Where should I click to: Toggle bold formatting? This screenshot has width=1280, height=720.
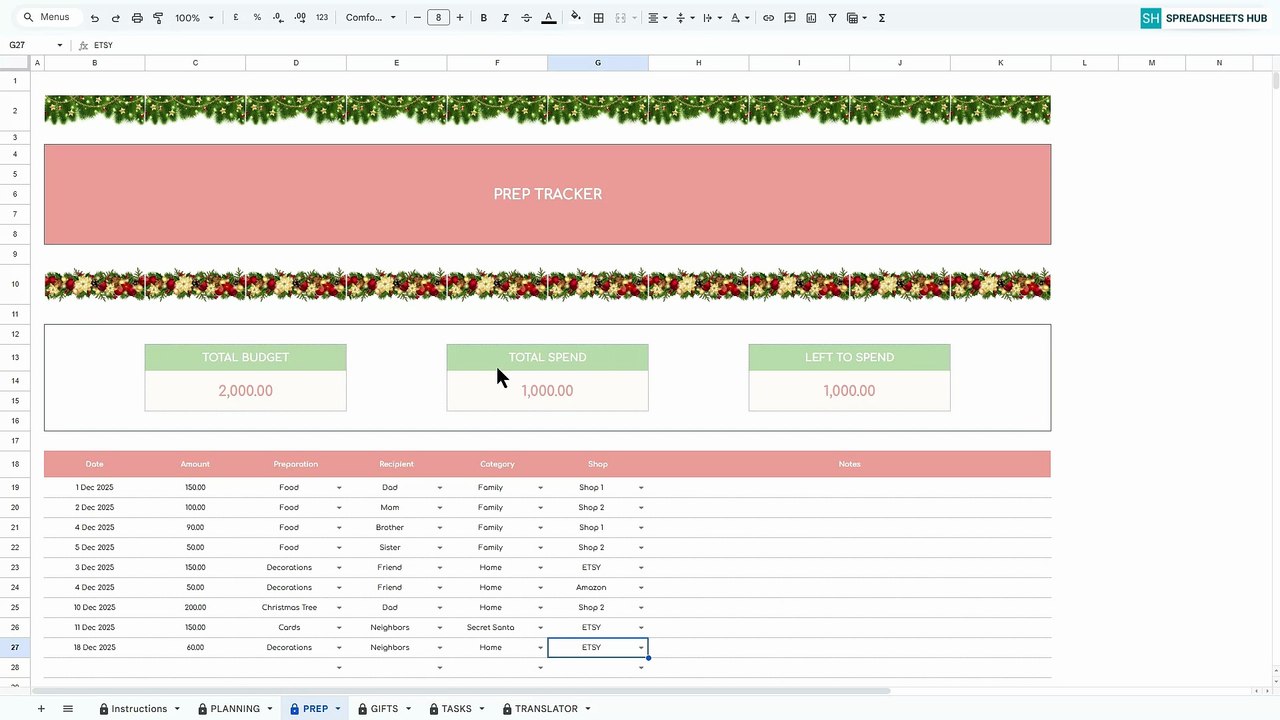(x=484, y=18)
